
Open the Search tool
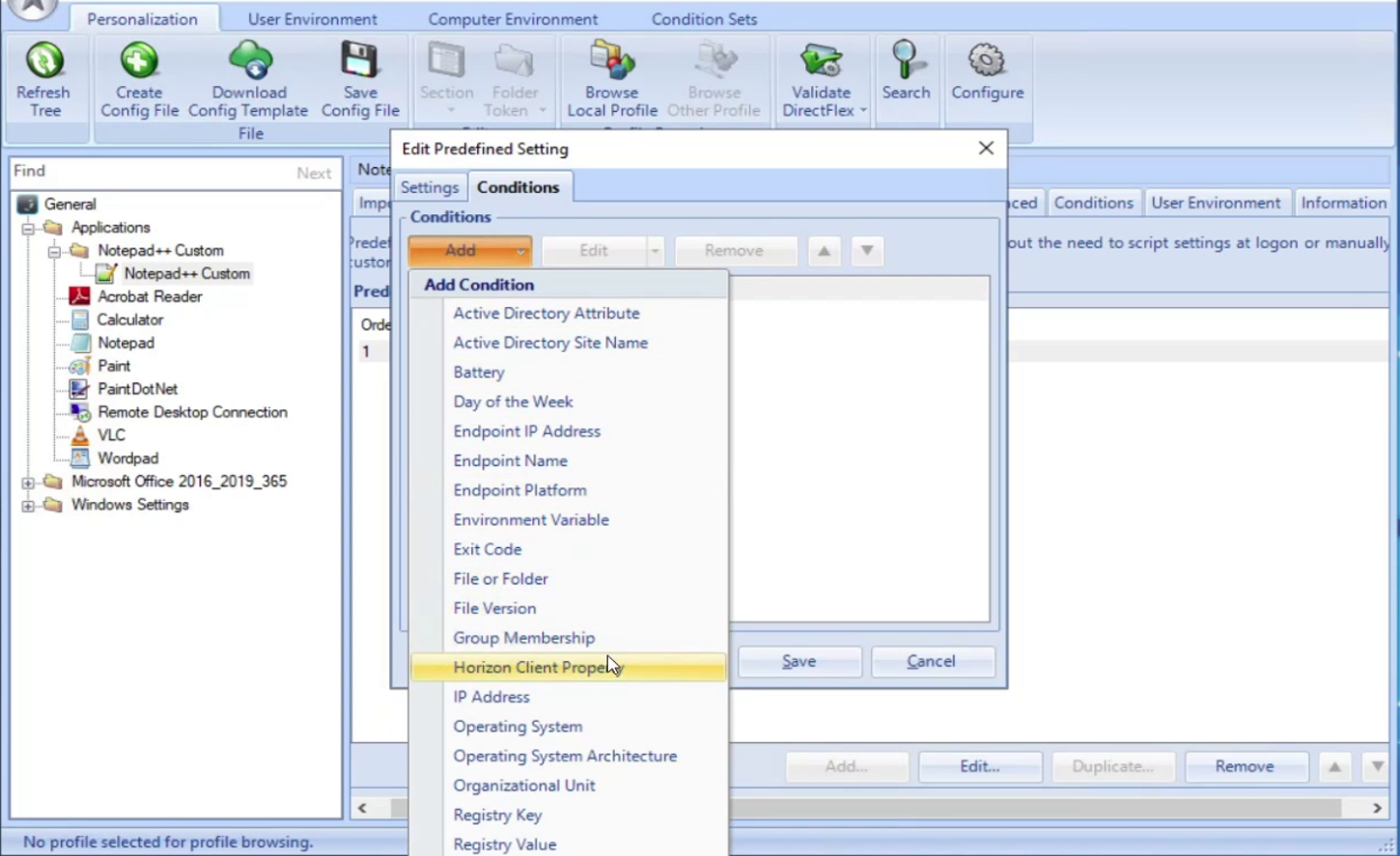coord(904,58)
